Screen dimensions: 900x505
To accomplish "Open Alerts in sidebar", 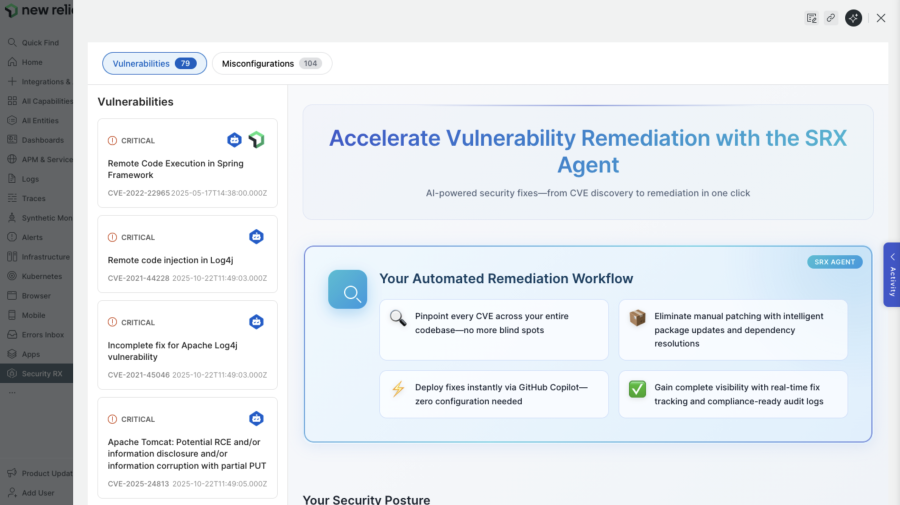I will 36,238.
